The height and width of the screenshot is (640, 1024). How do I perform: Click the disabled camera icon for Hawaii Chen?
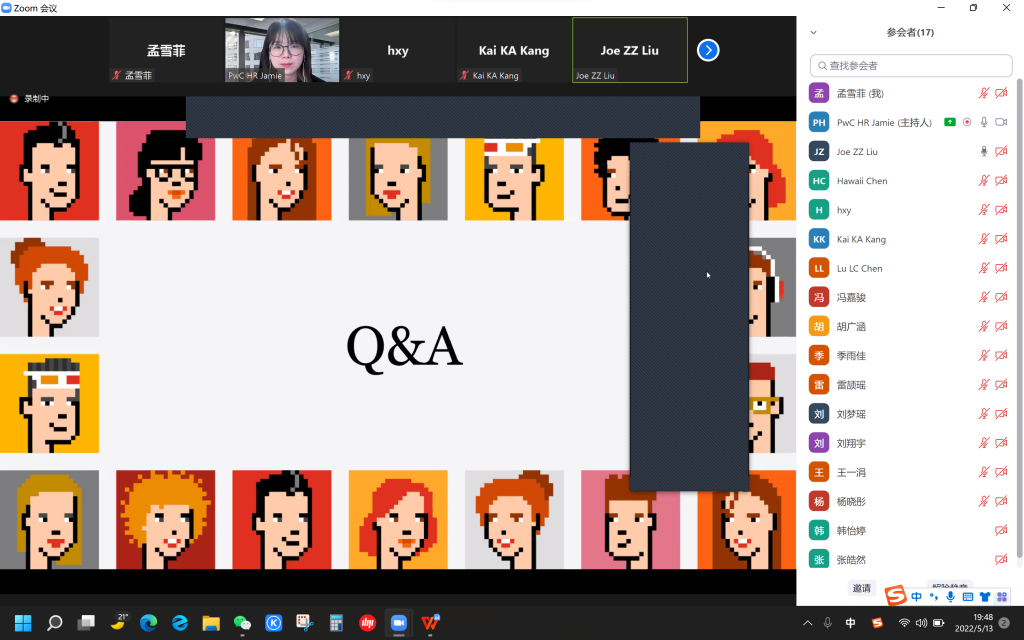[x=1001, y=181]
